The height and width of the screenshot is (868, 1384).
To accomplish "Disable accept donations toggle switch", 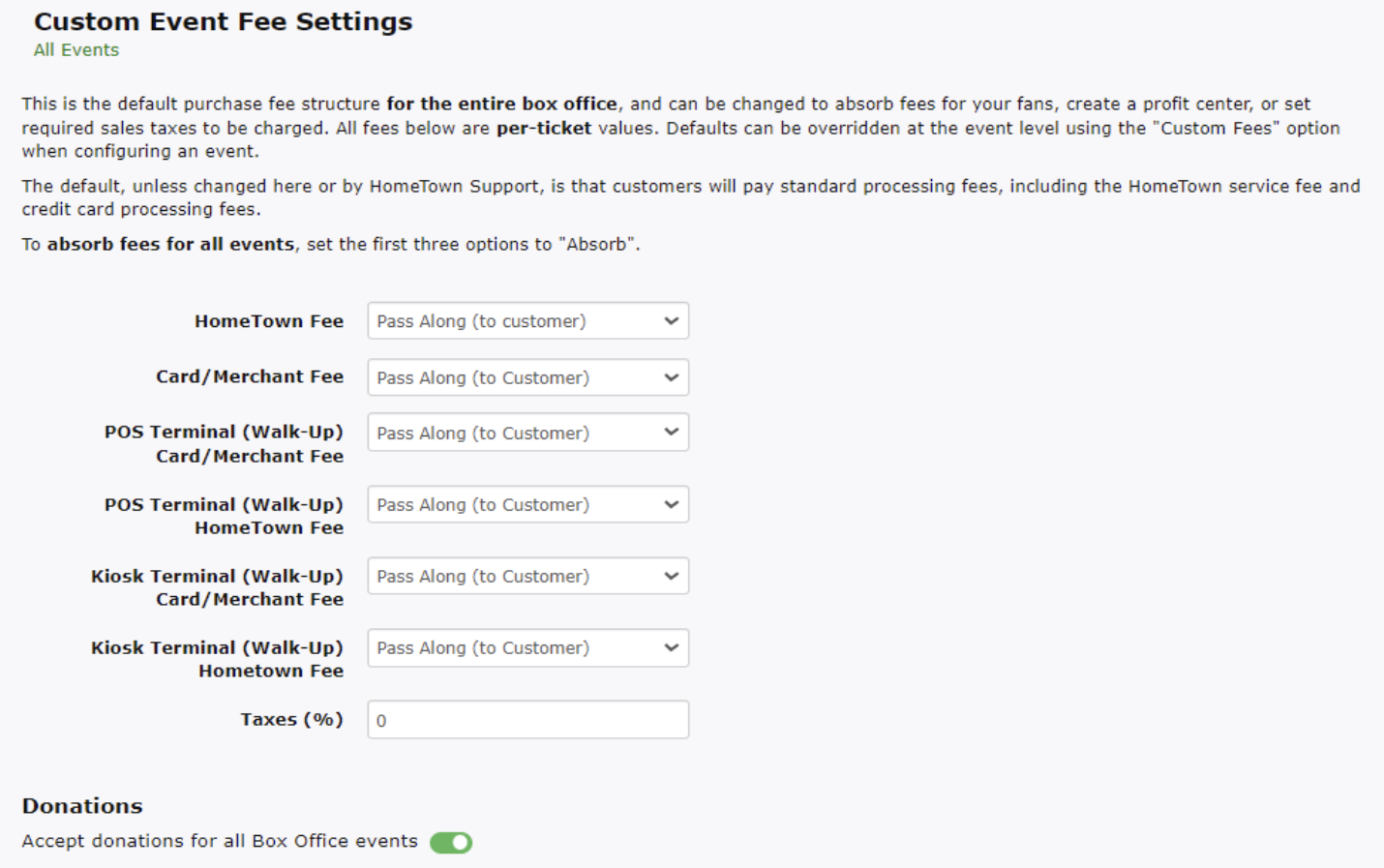I will (x=451, y=842).
